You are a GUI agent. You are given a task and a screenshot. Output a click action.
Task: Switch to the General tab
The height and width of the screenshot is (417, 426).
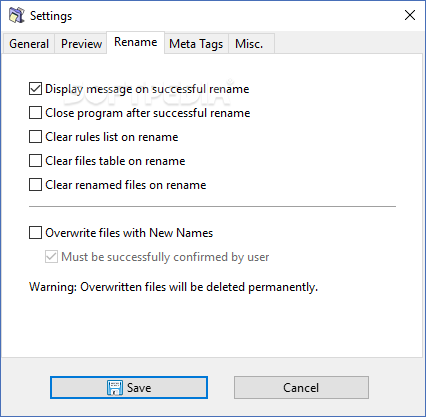(x=29, y=44)
